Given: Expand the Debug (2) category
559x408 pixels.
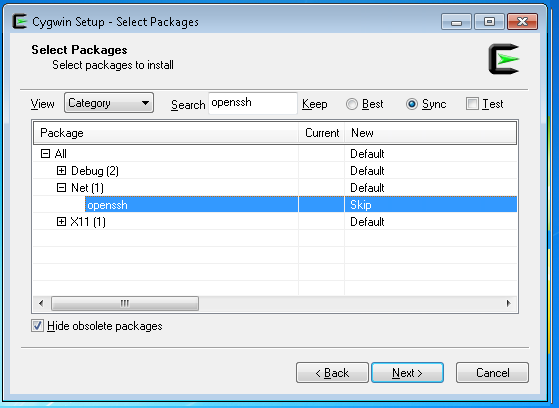Looking at the screenshot, I should pyautogui.click(x=61, y=170).
